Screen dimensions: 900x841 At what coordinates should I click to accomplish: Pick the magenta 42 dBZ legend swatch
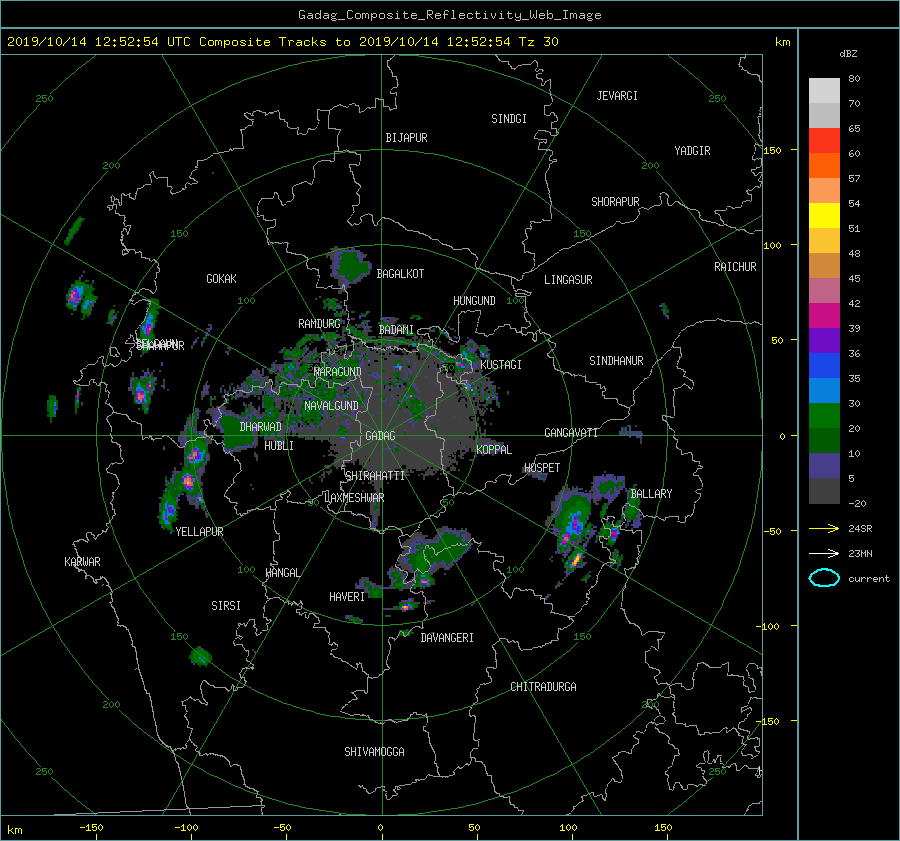point(824,316)
